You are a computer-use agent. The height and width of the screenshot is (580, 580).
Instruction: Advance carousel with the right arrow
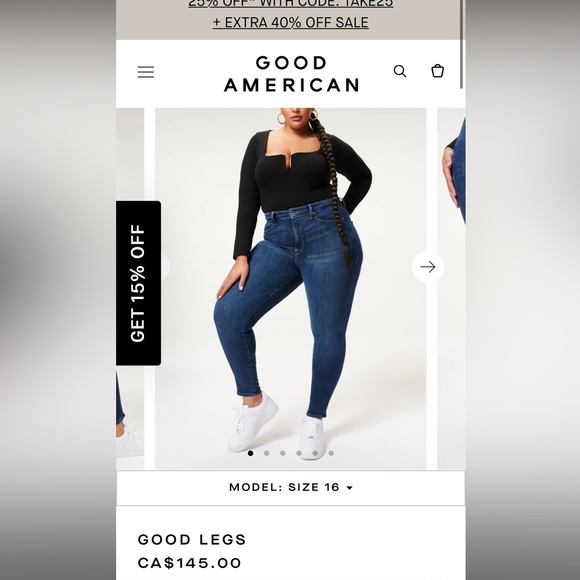click(428, 267)
